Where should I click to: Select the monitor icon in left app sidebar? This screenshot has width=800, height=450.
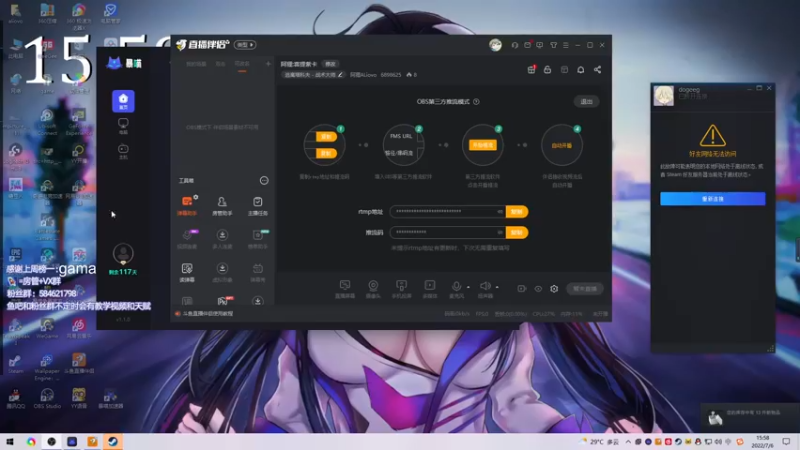point(123,126)
